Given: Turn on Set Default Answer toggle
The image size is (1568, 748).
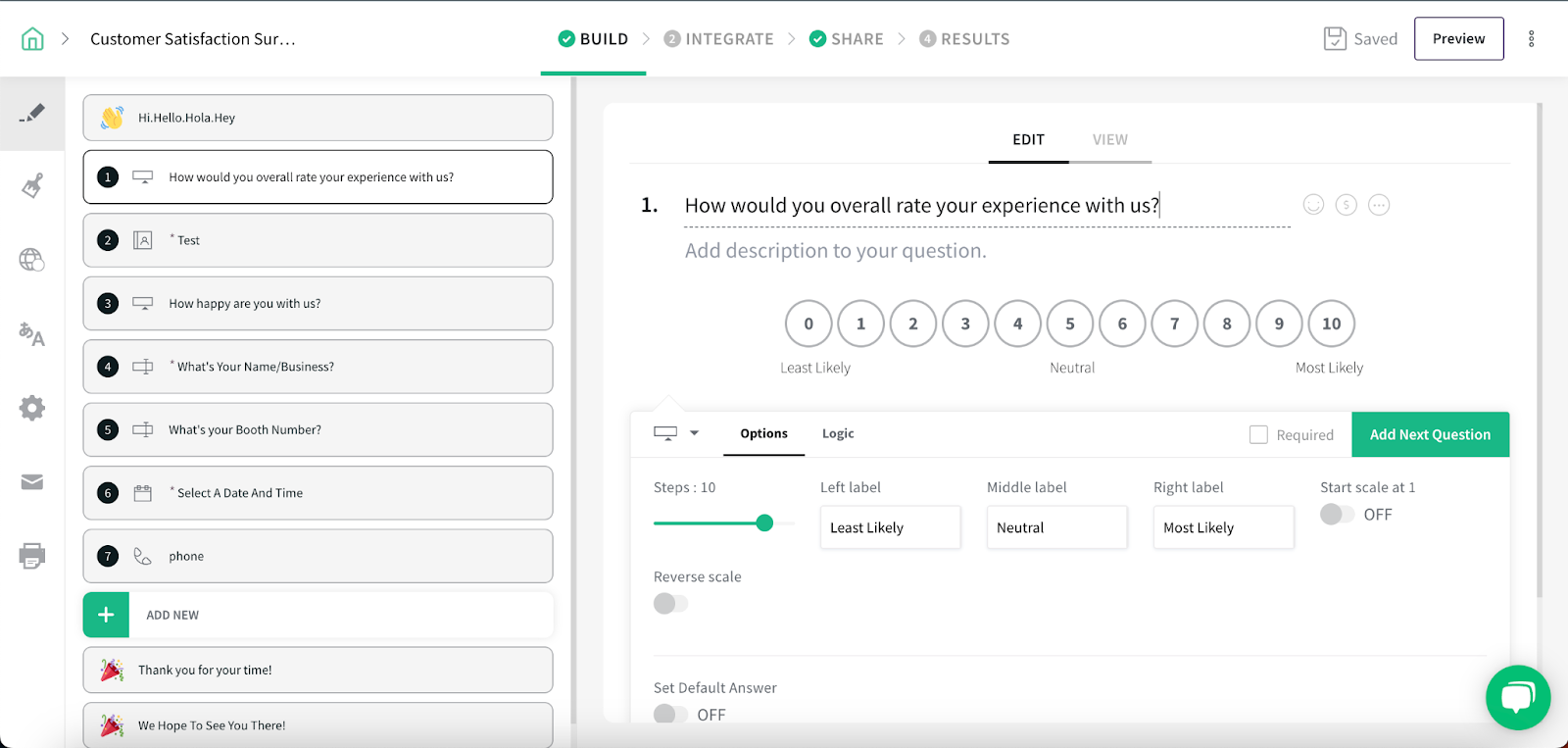Looking at the screenshot, I should click(x=670, y=715).
